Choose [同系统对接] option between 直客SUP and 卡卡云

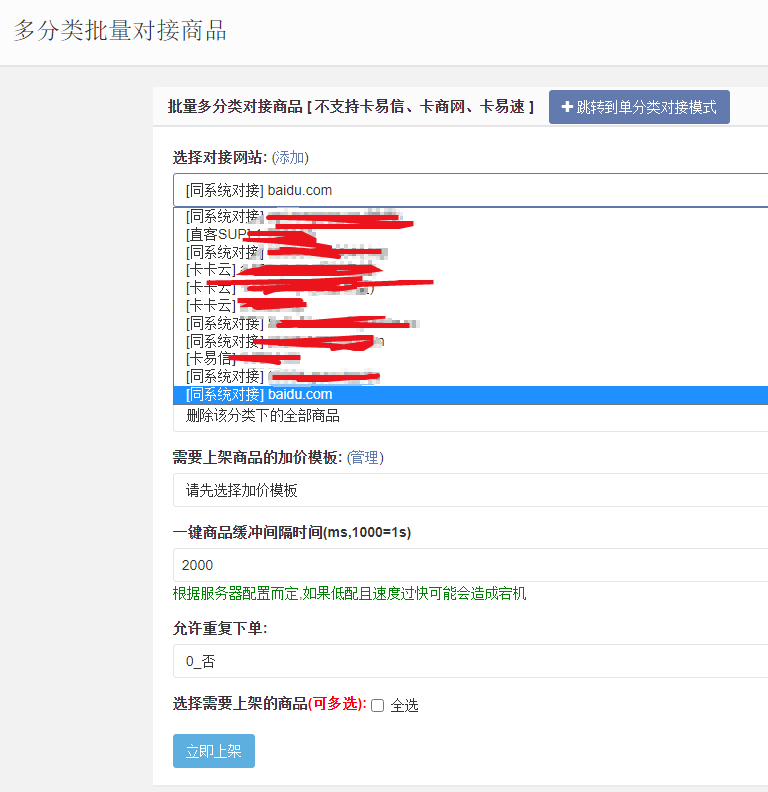pyautogui.click(x=225, y=252)
